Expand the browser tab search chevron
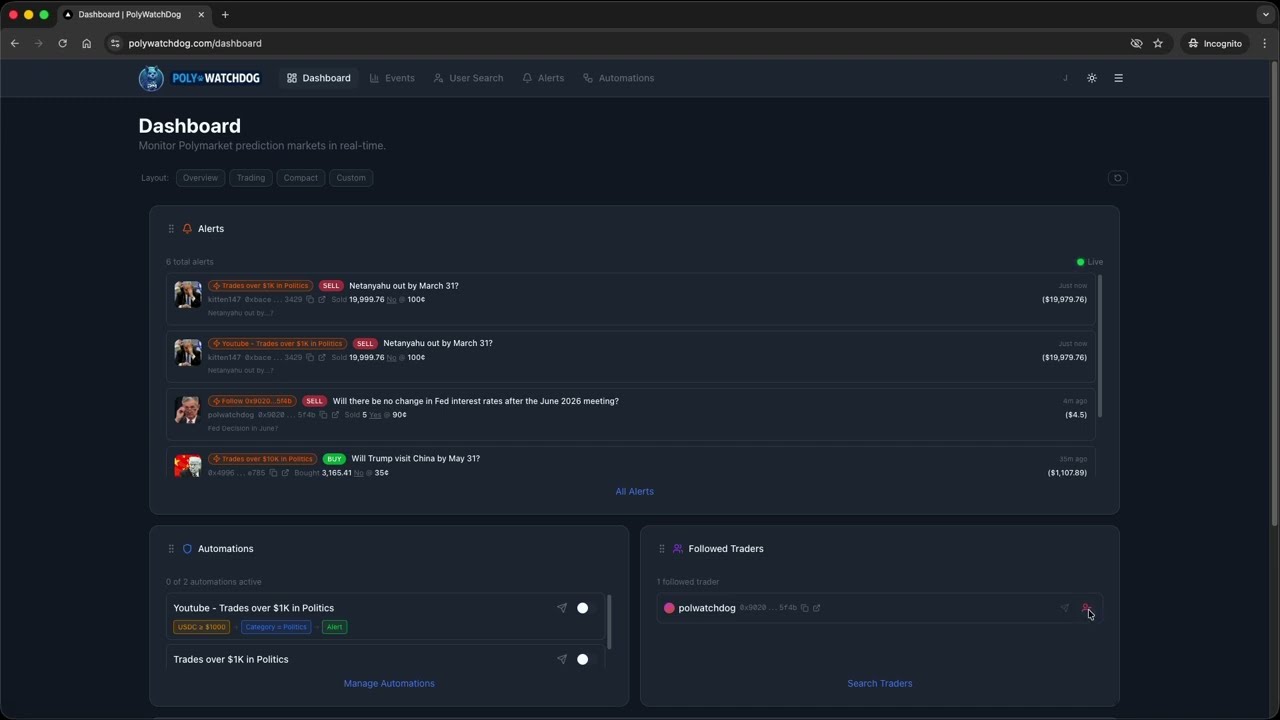1280x720 pixels. (1265, 15)
